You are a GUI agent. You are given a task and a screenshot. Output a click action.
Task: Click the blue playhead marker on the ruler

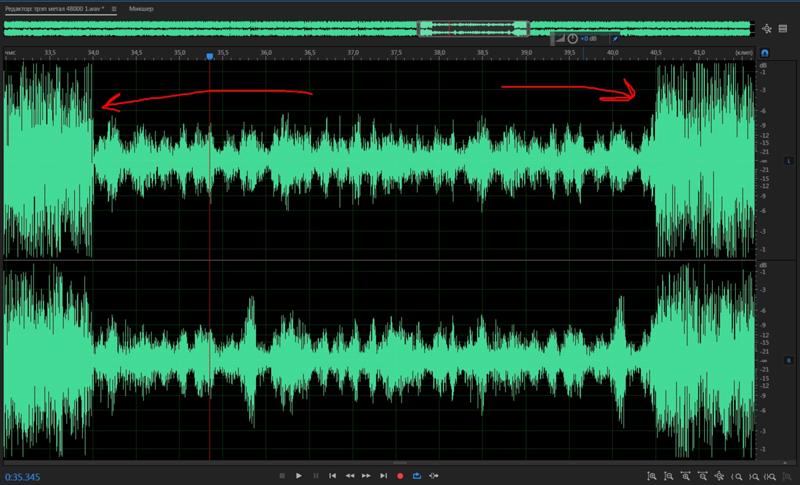[210, 56]
